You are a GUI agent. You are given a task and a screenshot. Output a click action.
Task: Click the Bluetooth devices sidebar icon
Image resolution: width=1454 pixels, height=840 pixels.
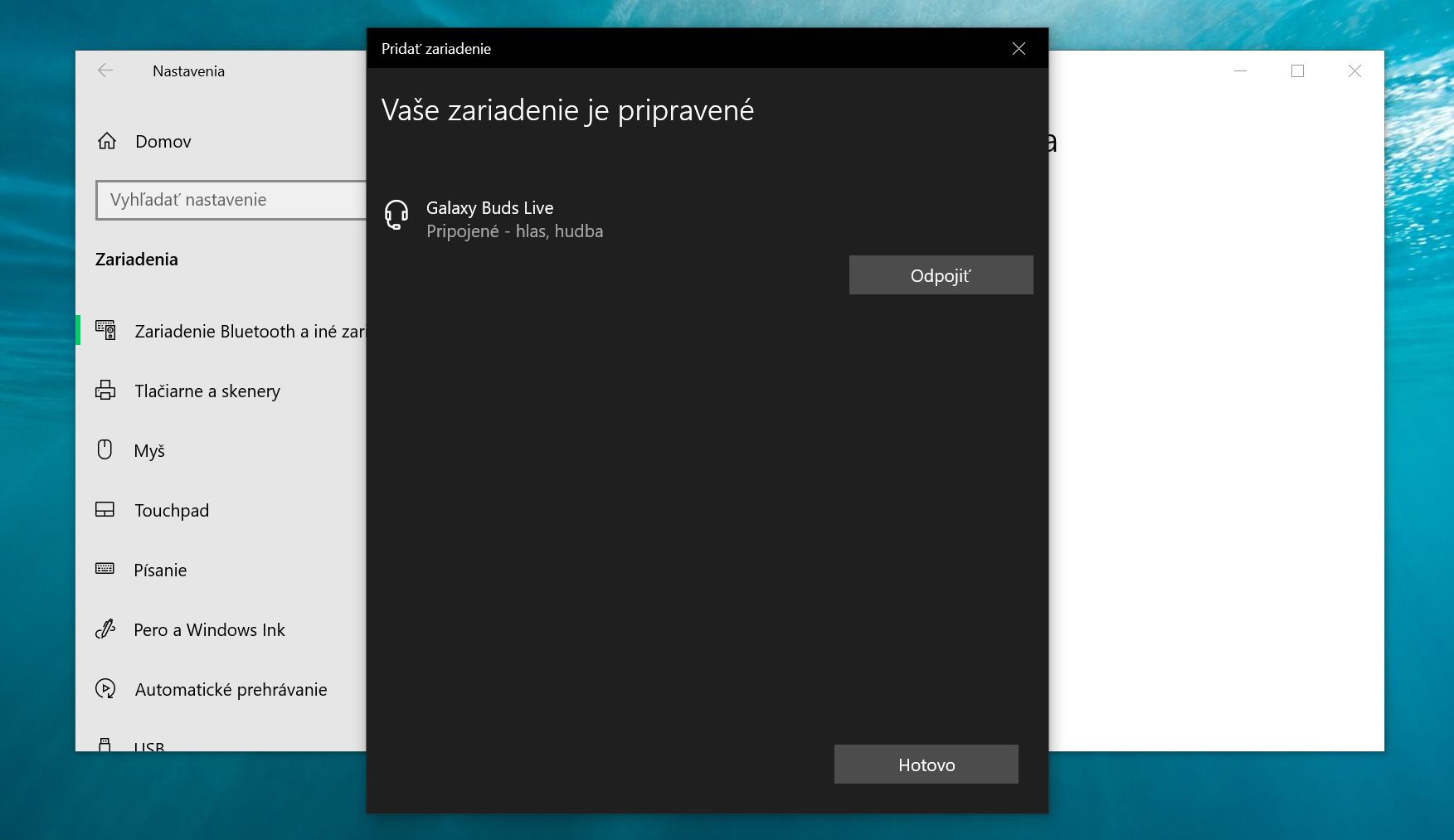tap(105, 331)
